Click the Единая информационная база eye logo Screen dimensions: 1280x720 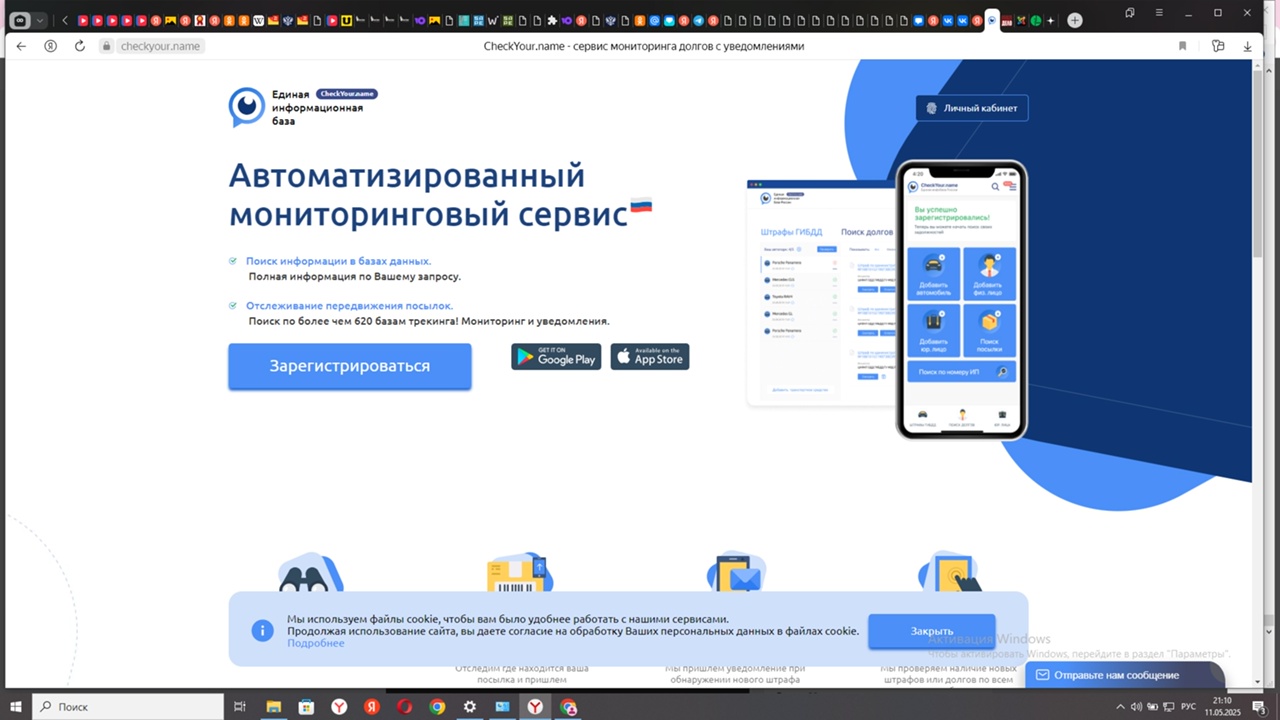[246, 107]
